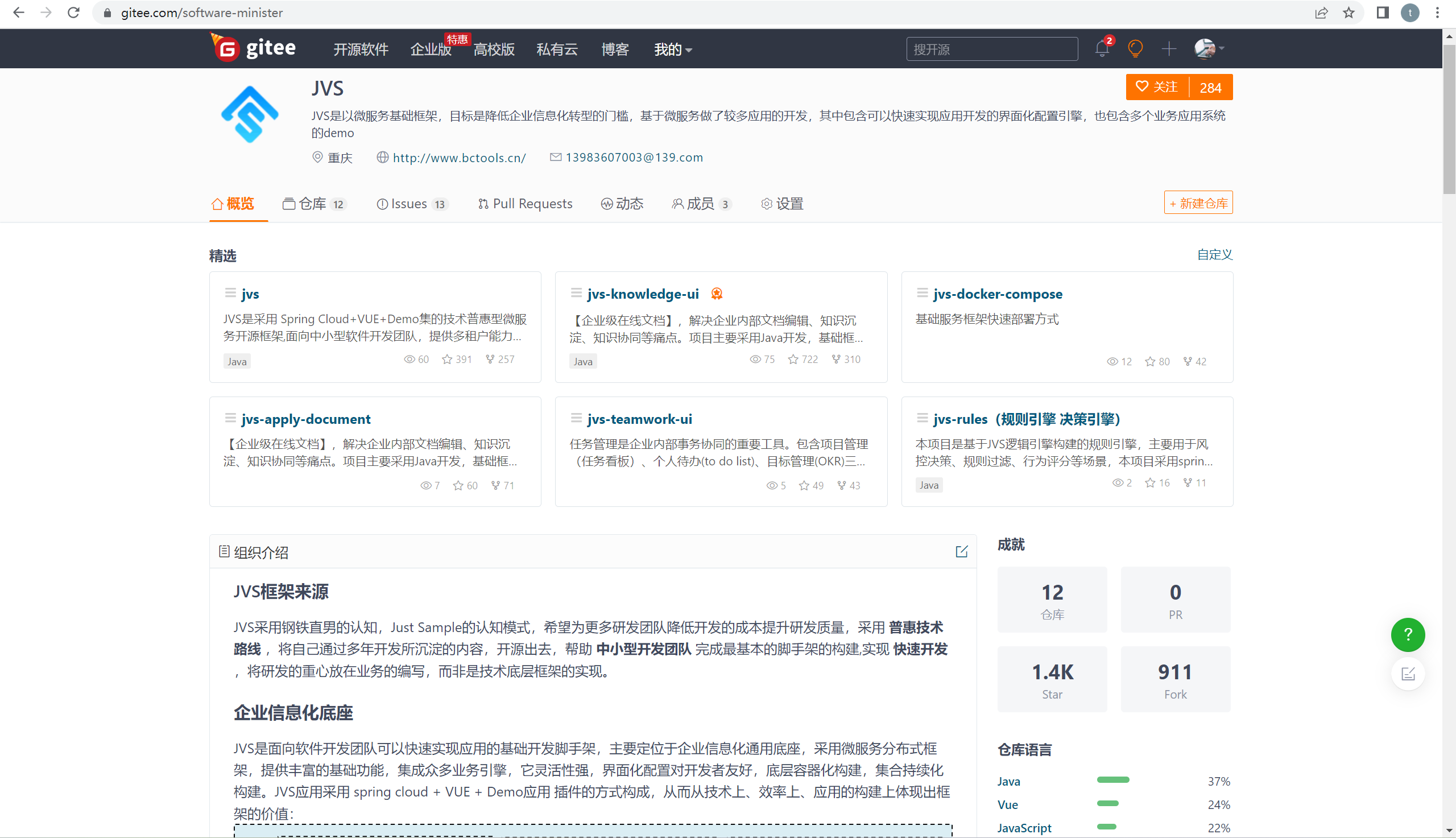Click the browser back arrow
This screenshot has height=838, width=1456.
(x=18, y=13)
